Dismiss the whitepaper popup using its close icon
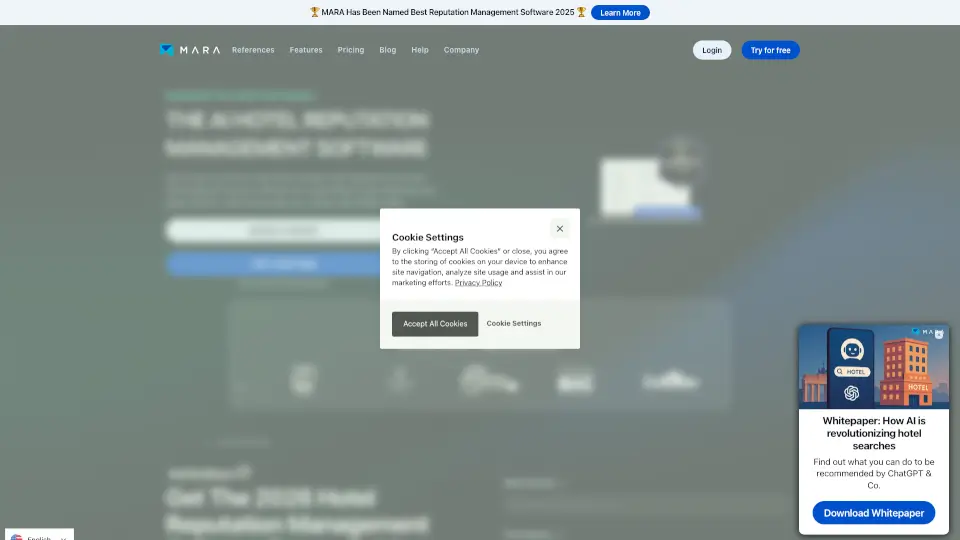Screen dimensions: 960x540 tap(938, 334)
